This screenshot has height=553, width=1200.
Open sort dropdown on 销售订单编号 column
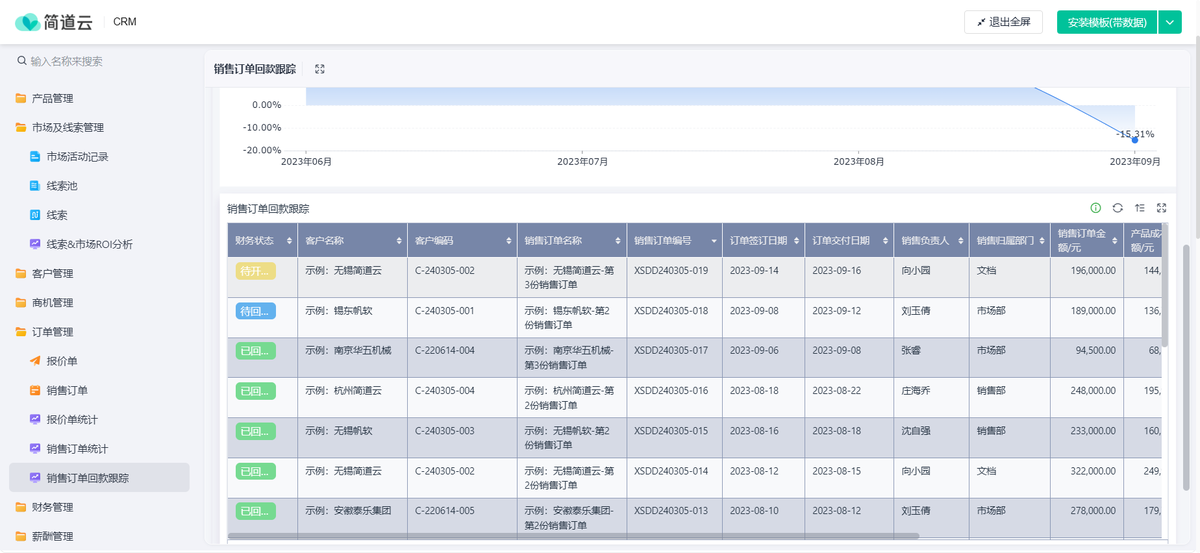pos(713,241)
